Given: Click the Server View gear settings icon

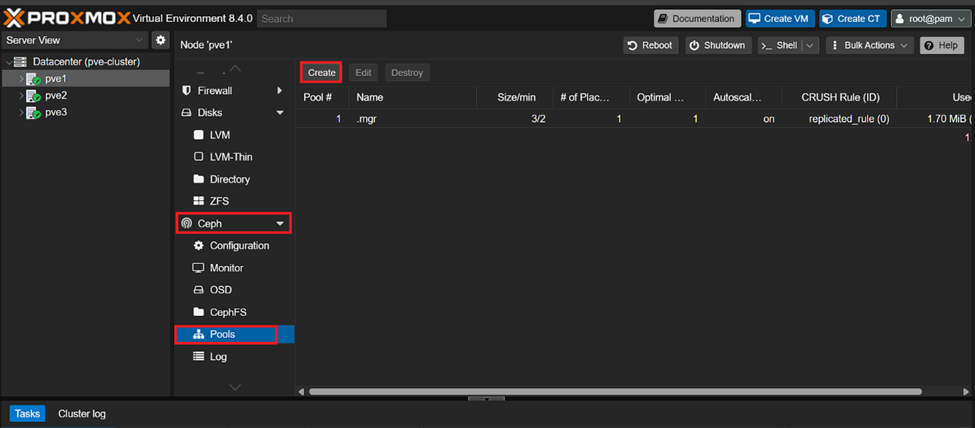Looking at the screenshot, I should [160, 40].
